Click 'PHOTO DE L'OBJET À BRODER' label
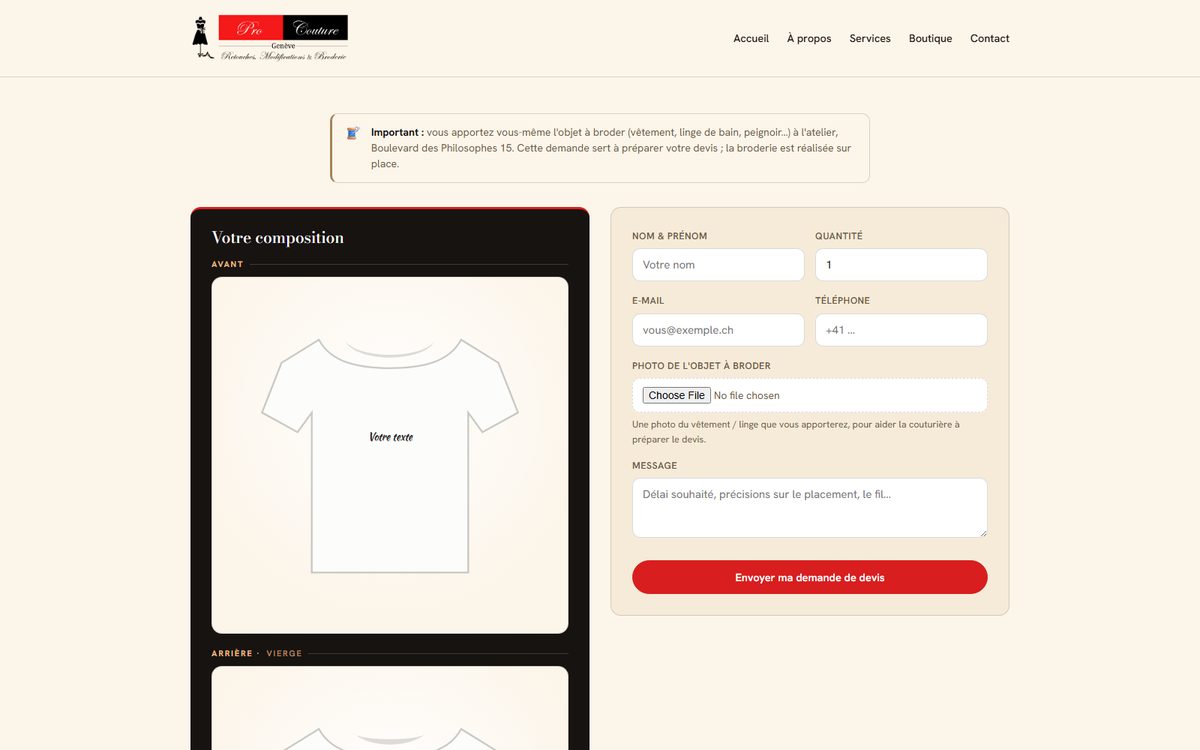The height and width of the screenshot is (750, 1200). coord(701,366)
